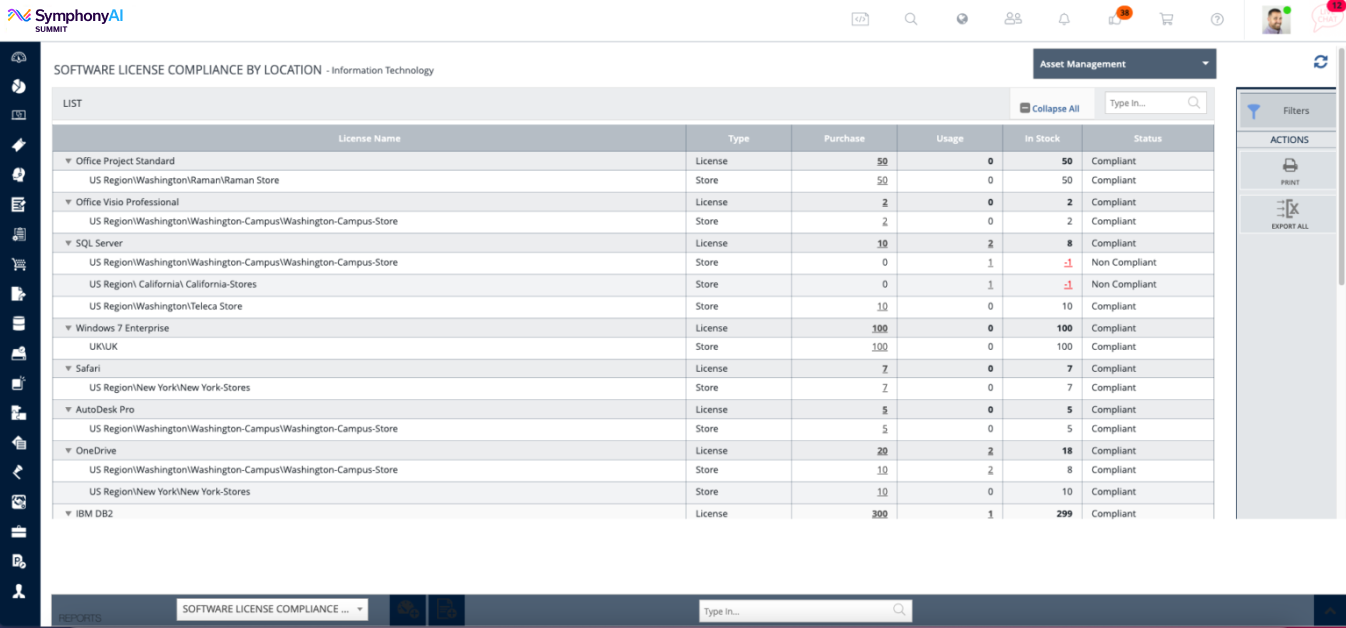Click the Export All spreadsheet icon
Screen dimensions: 1346x628
[1288, 208]
